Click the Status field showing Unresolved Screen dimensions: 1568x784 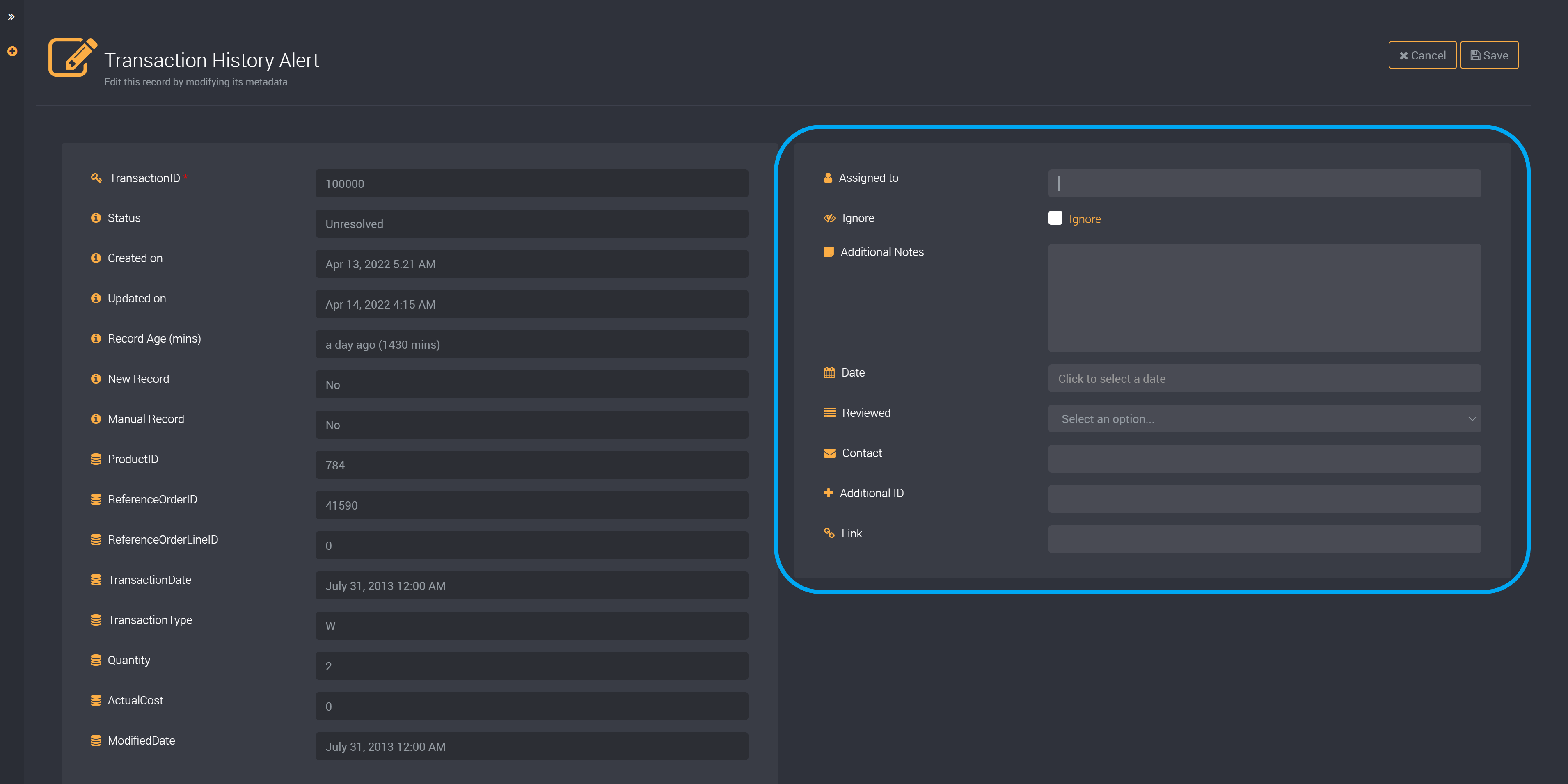(x=531, y=224)
